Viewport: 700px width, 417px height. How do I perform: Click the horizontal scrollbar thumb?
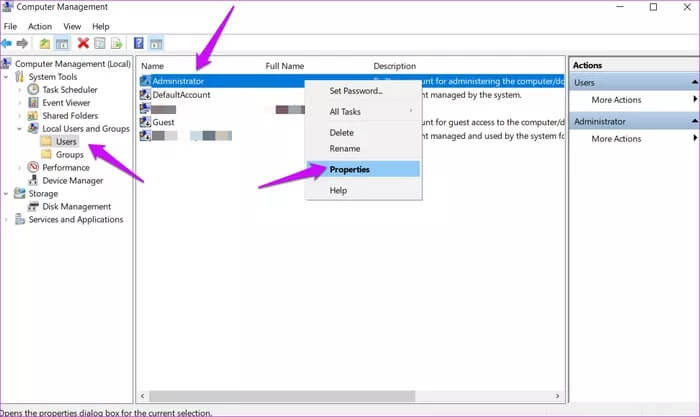click(282, 396)
